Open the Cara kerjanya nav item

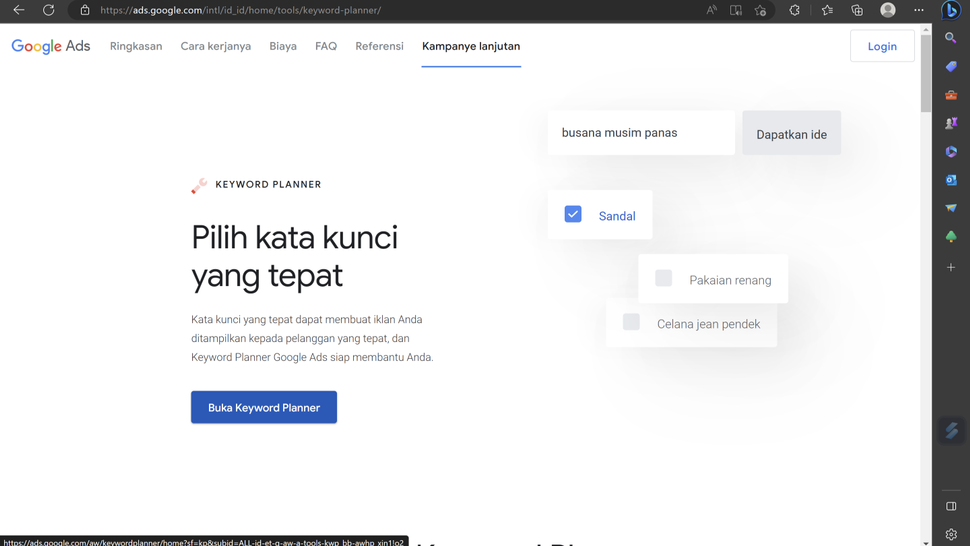click(216, 46)
